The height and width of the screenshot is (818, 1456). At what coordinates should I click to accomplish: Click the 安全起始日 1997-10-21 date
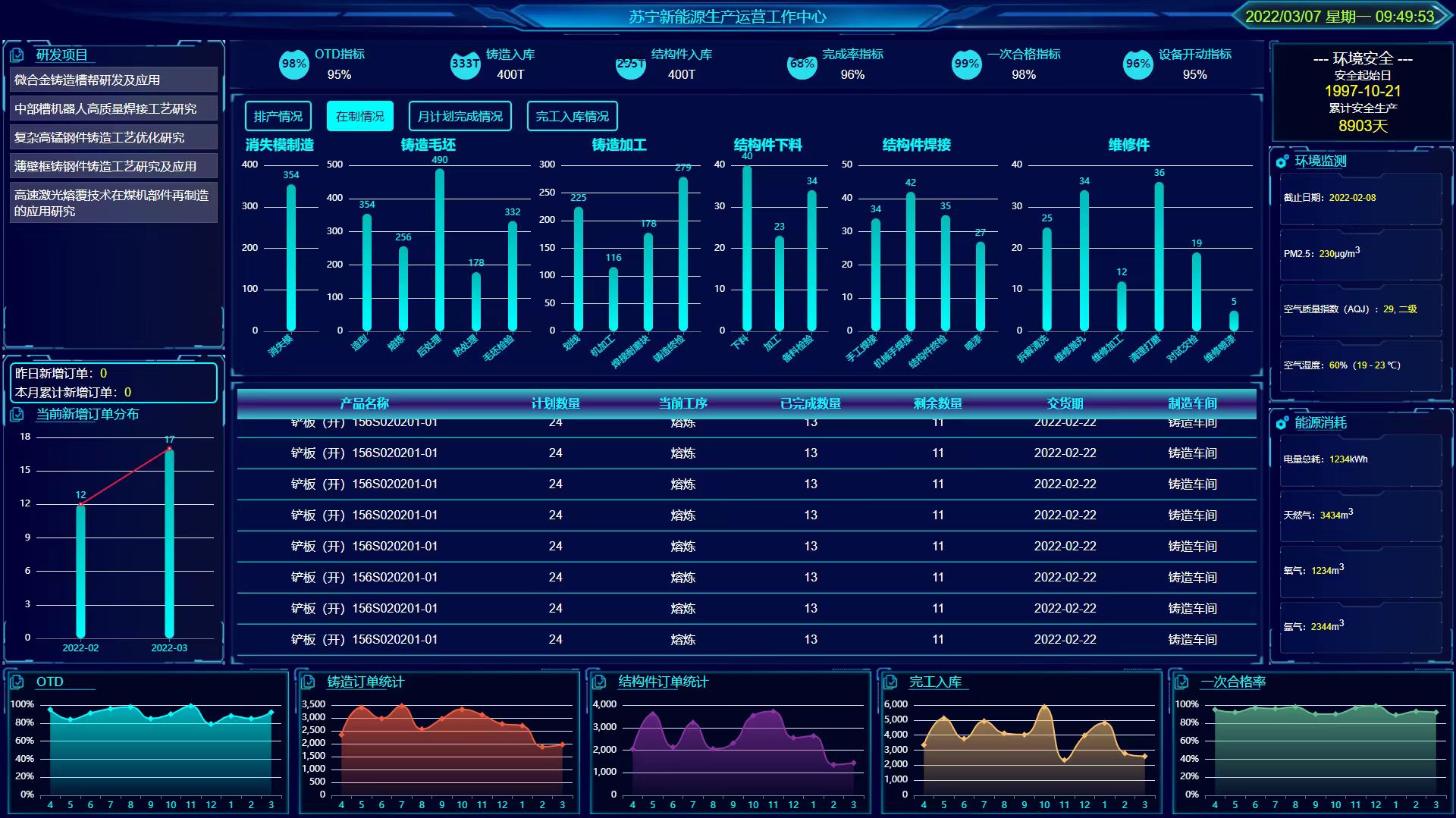click(1363, 91)
